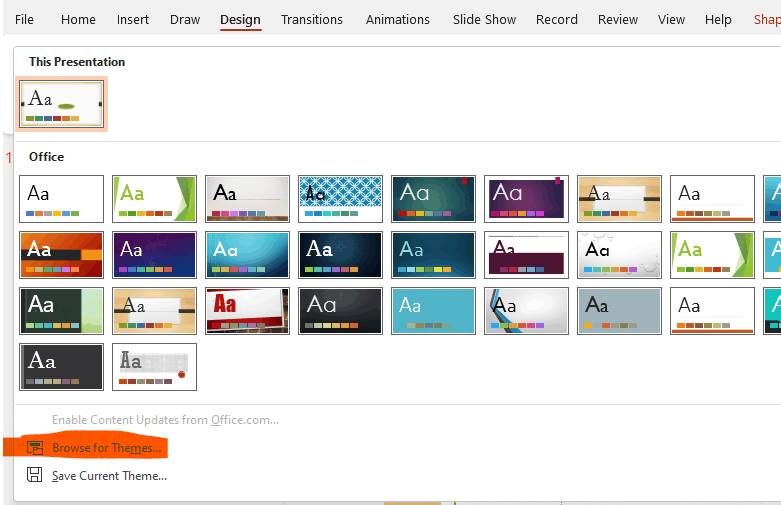Image resolution: width=781 pixels, height=505 pixels.
Task: Switch to the Home tab
Action: pyautogui.click(x=78, y=19)
